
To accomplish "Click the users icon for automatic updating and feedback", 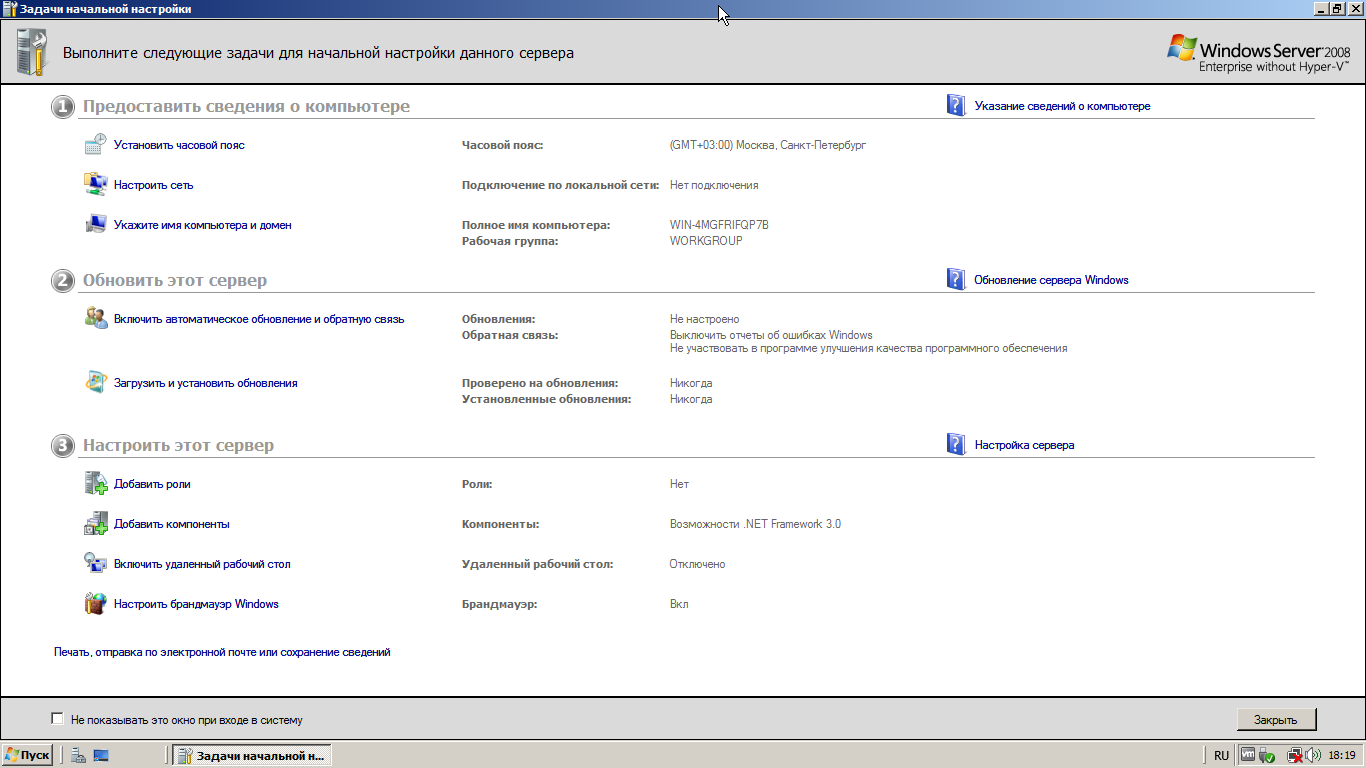I will click(x=95, y=319).
